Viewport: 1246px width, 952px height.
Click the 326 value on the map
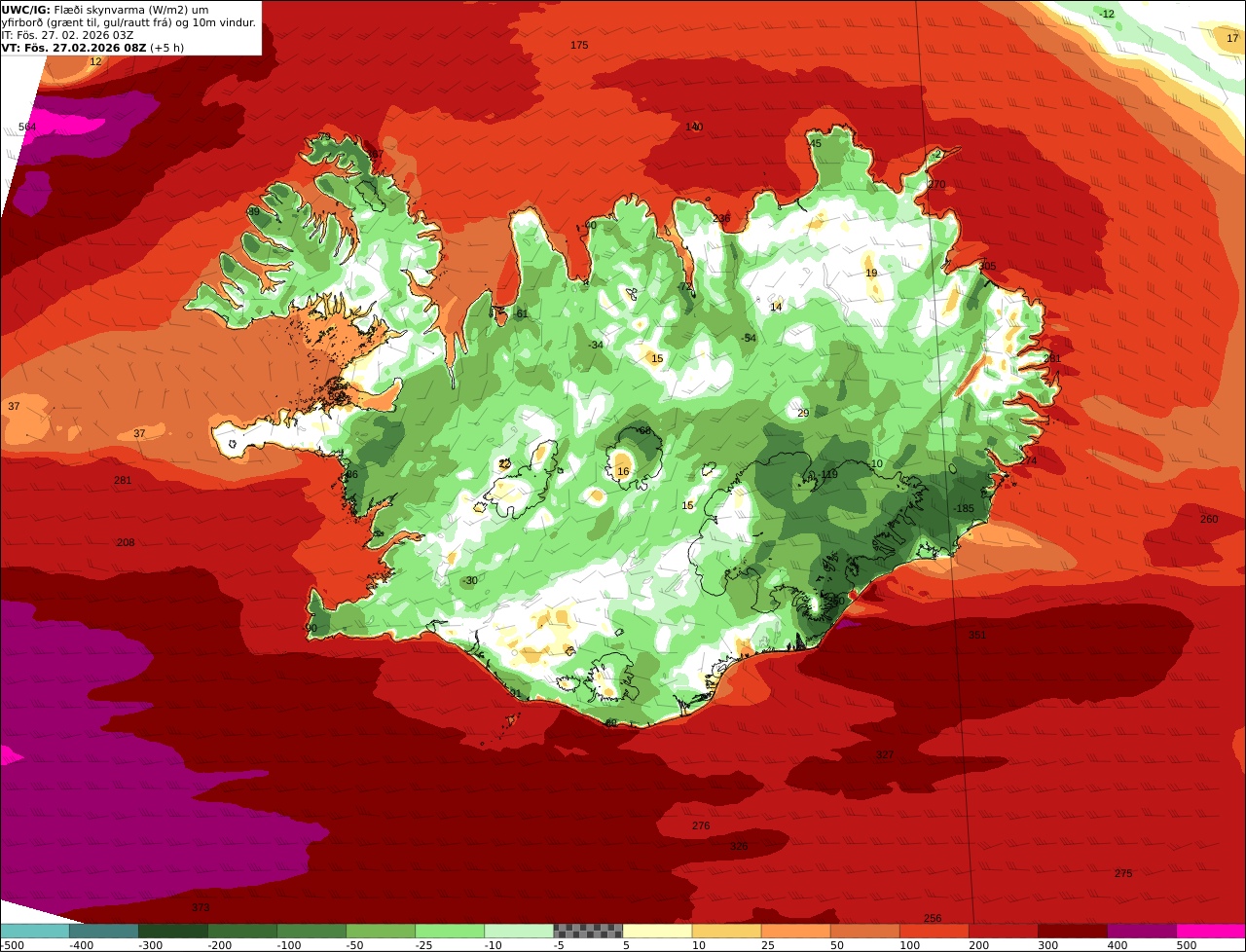(739, 846)
